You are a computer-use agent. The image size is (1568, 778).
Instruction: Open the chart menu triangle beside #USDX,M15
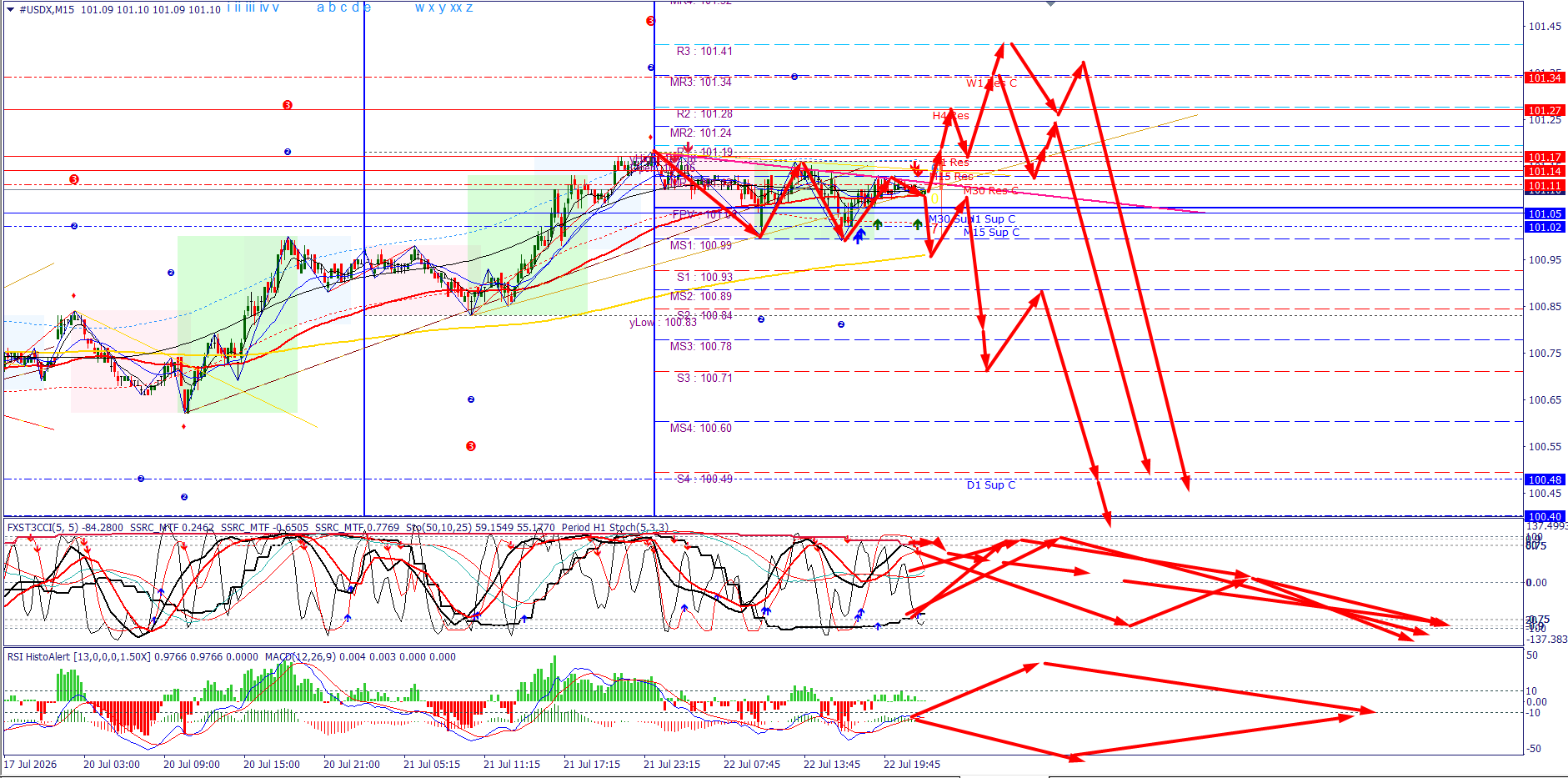click(11, 9)
